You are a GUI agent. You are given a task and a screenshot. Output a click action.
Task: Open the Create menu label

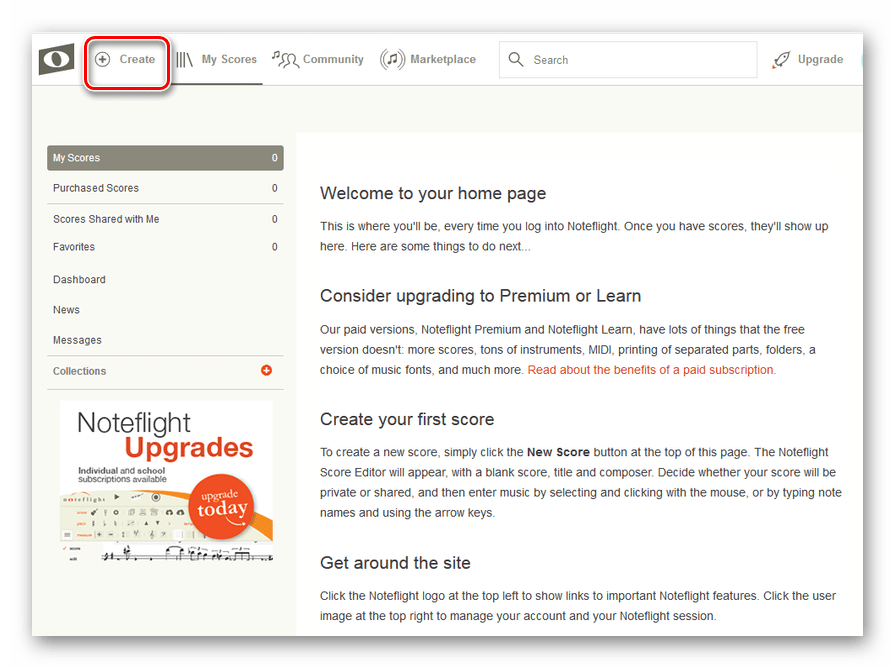coord(137,59)
